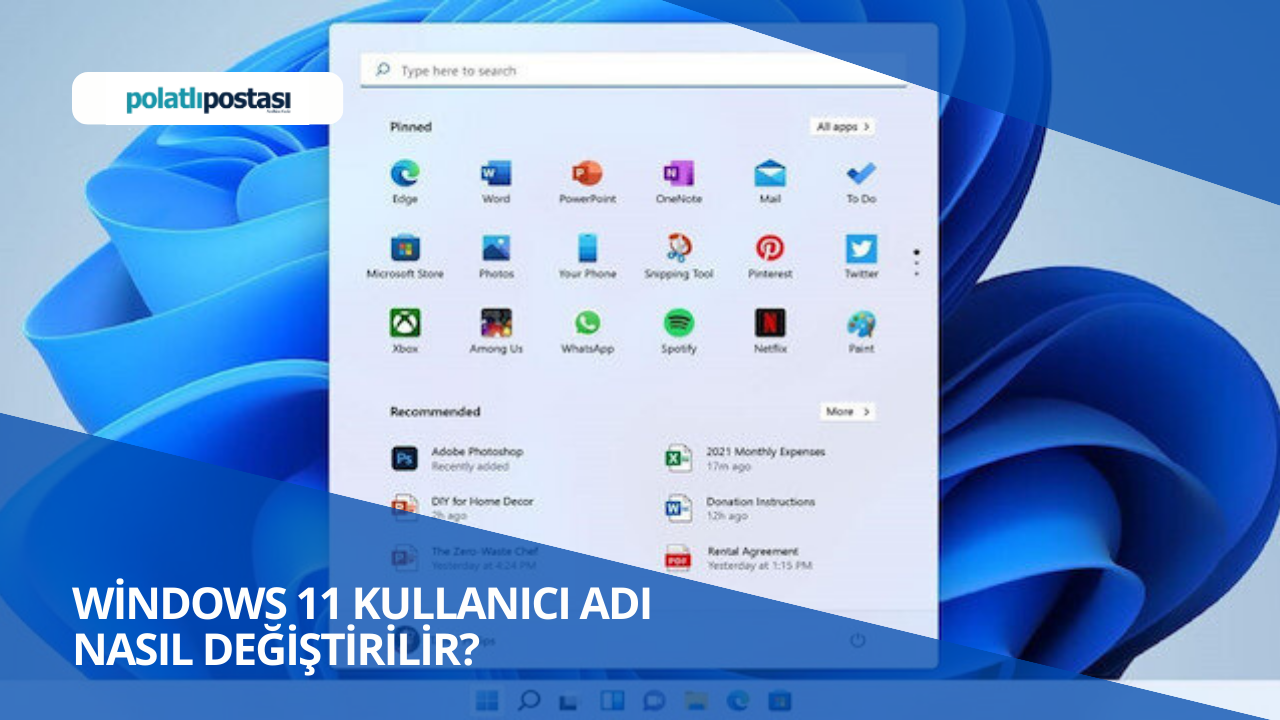Click the search input field
The width and height of the screenshot is (1280, 720).
[633, 70]
